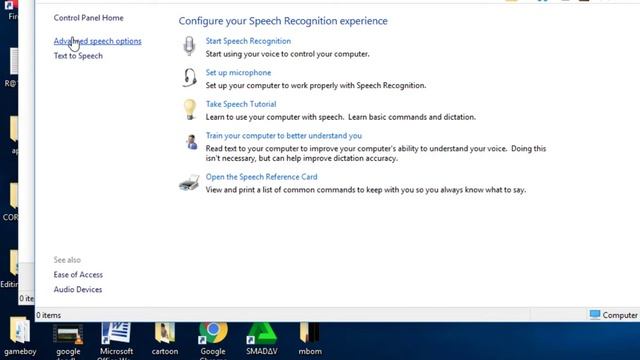Click the 'View and print a list' description
Image resolution: width=640 pixels, height=360 pixels.
tap(366, 190)
